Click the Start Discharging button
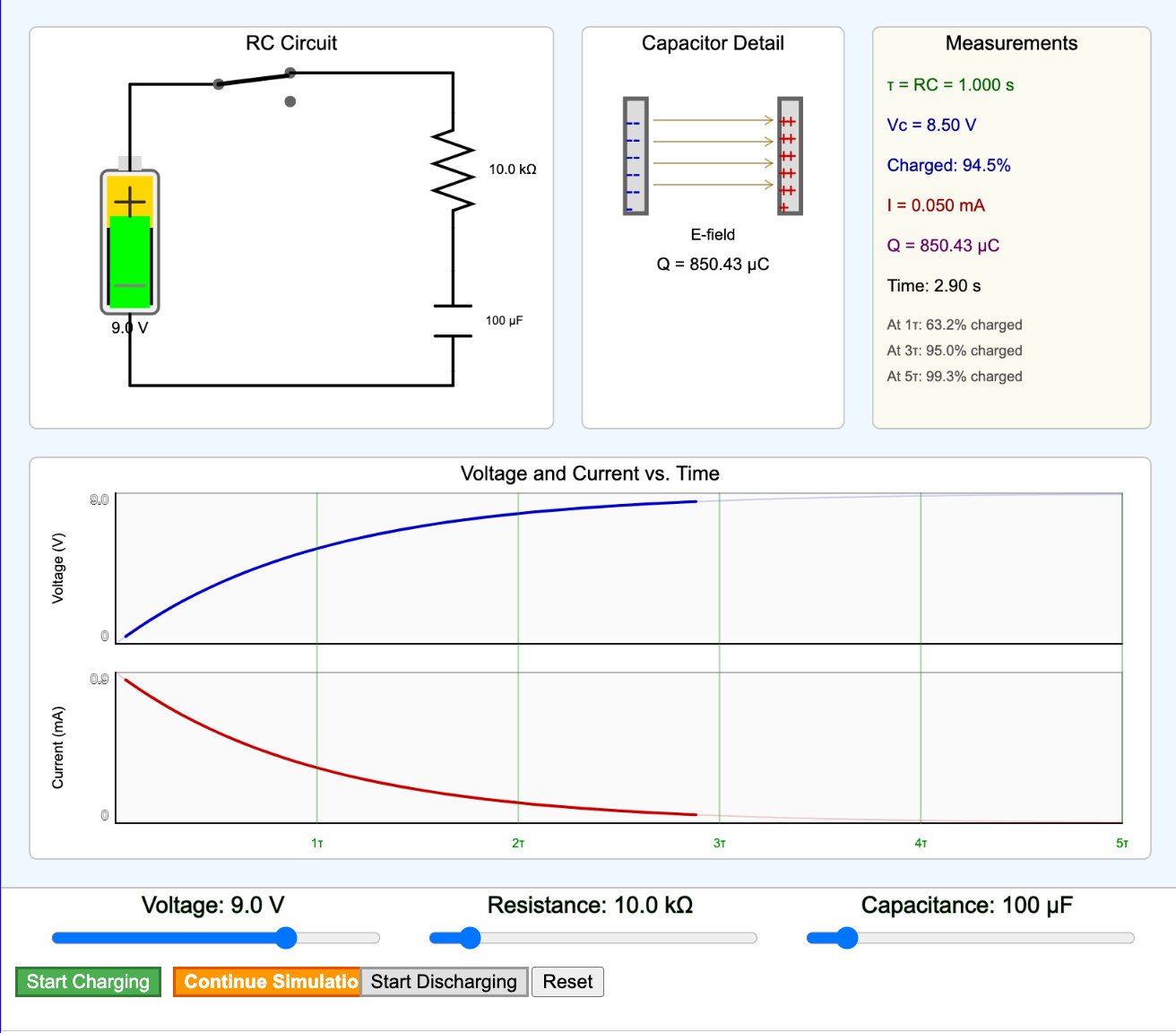 click(444, 982)
